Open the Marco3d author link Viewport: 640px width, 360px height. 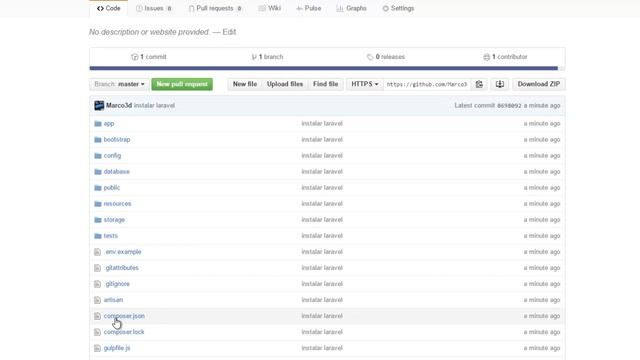[x=119, y=105]
